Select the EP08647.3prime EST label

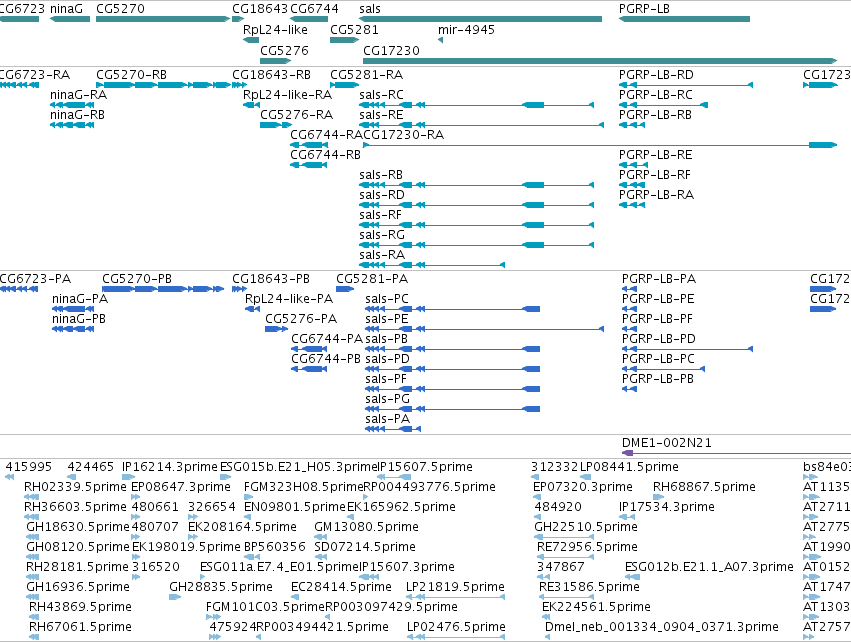tap(181, 486)
